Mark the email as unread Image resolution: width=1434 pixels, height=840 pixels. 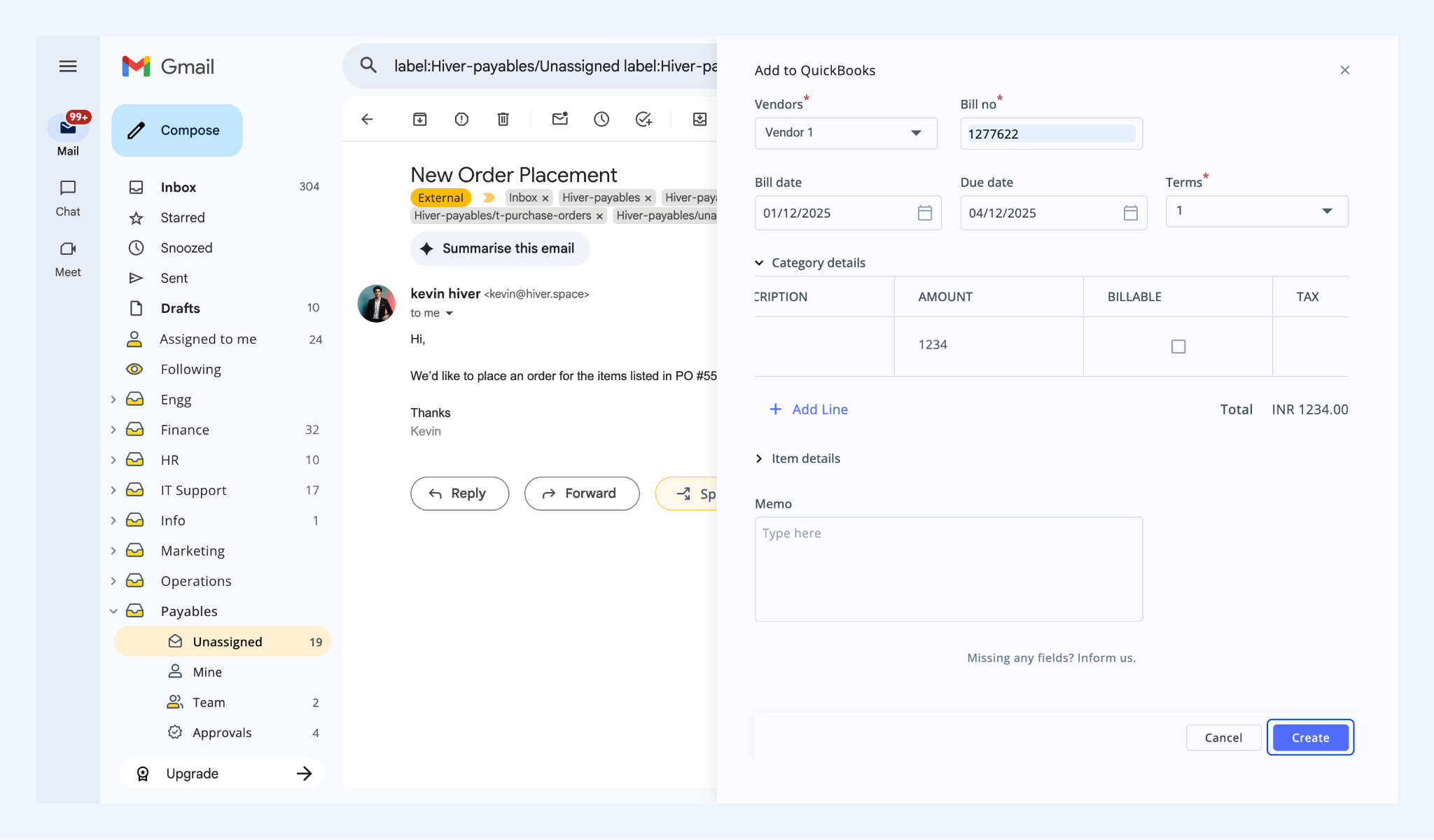559,118
